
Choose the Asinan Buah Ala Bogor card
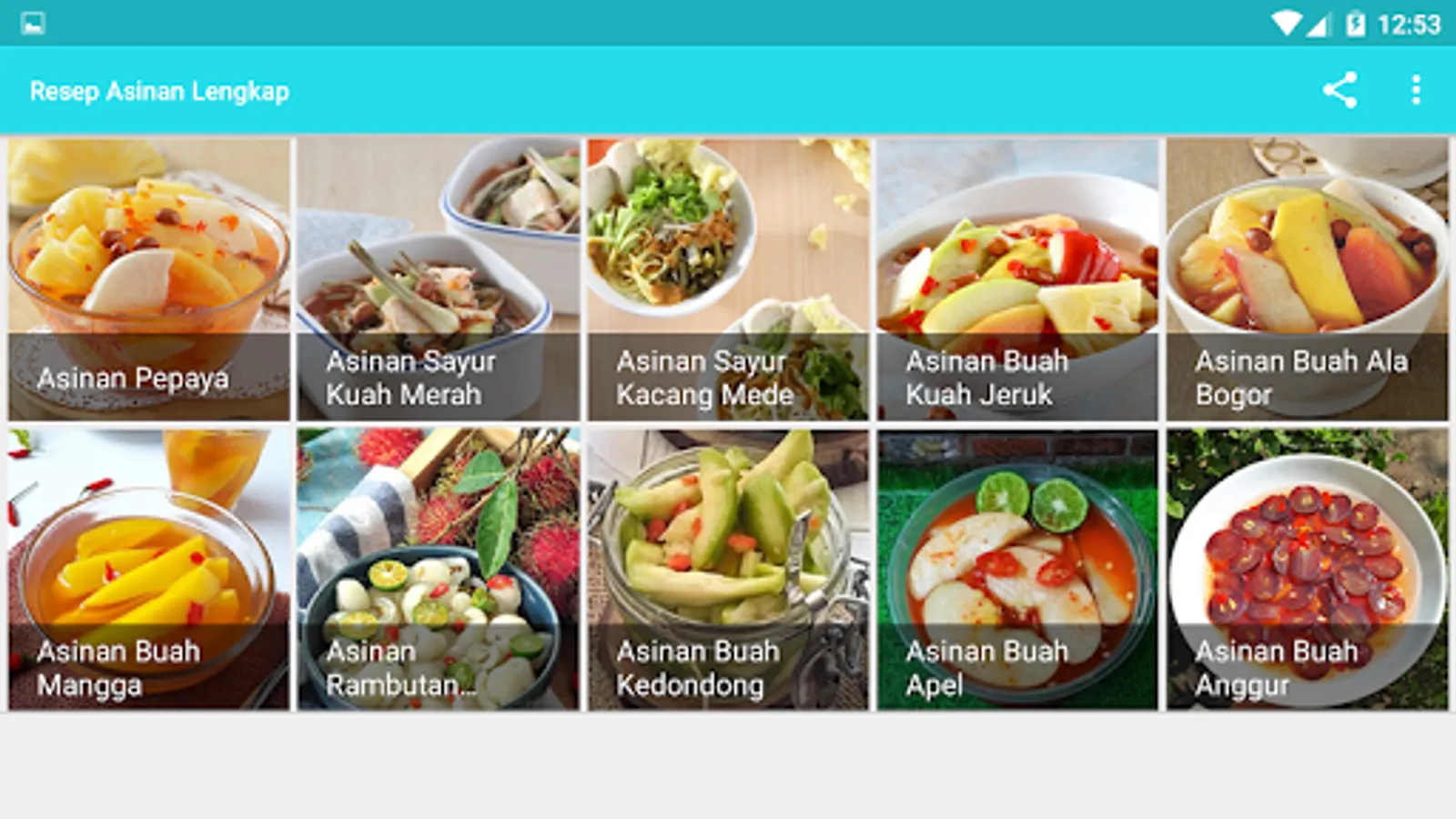(x=1307, y=279)
